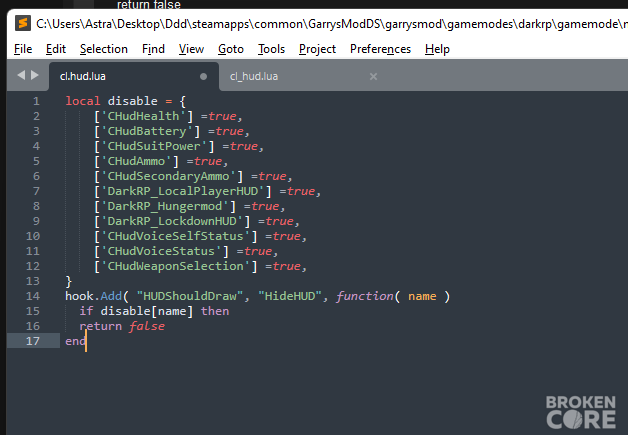Click the 'then' keyword on line 15

click(215, 311)
